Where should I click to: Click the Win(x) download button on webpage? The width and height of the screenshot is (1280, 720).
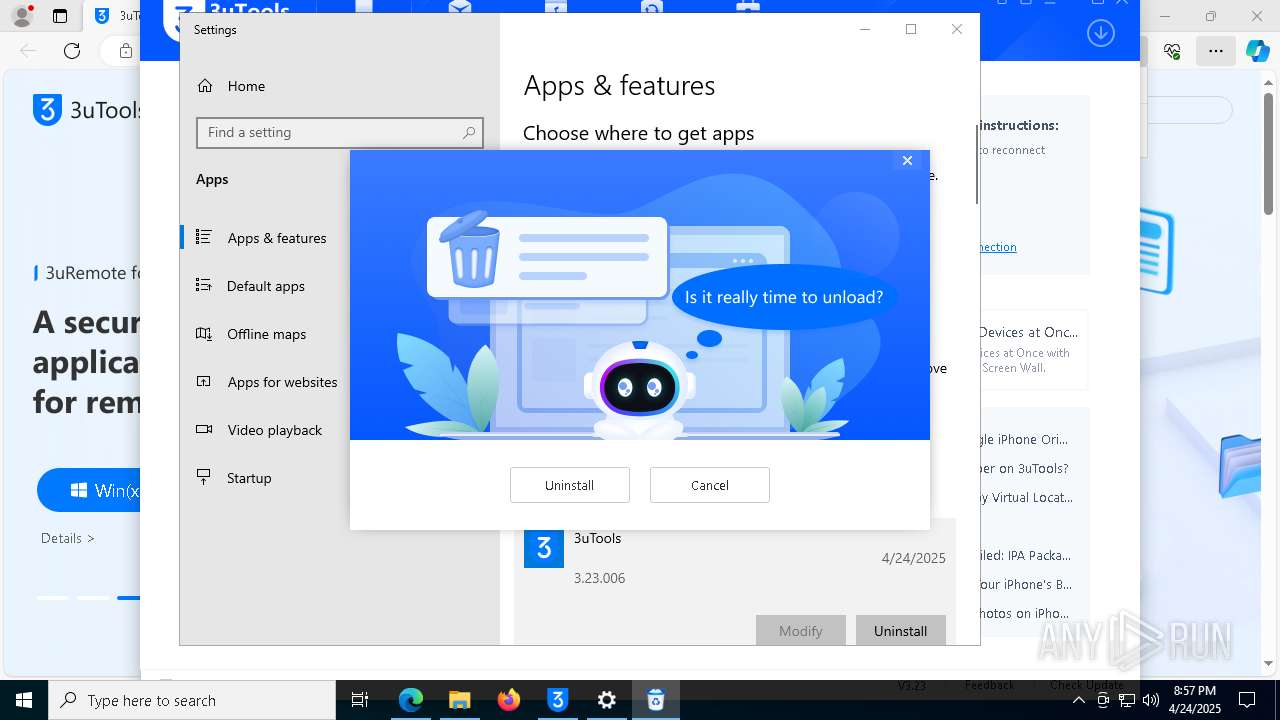pos(90,490)
